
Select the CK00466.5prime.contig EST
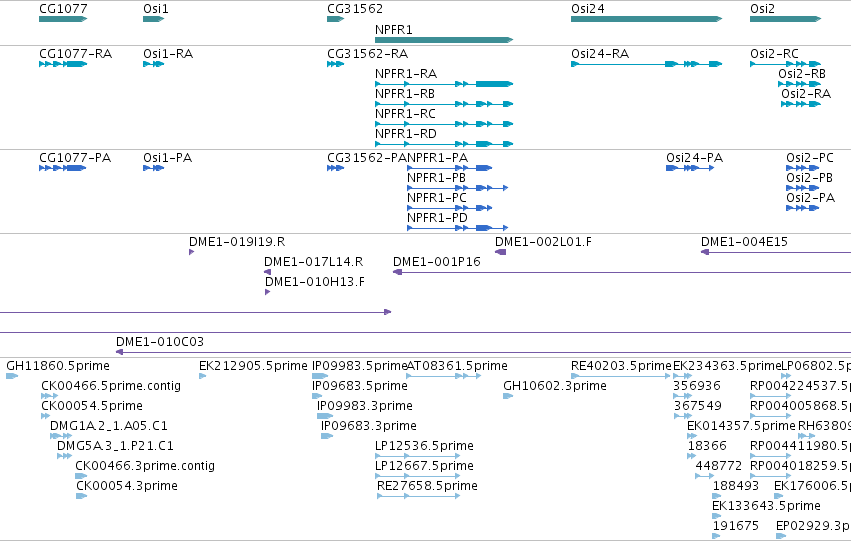click(x=49, y=396)
